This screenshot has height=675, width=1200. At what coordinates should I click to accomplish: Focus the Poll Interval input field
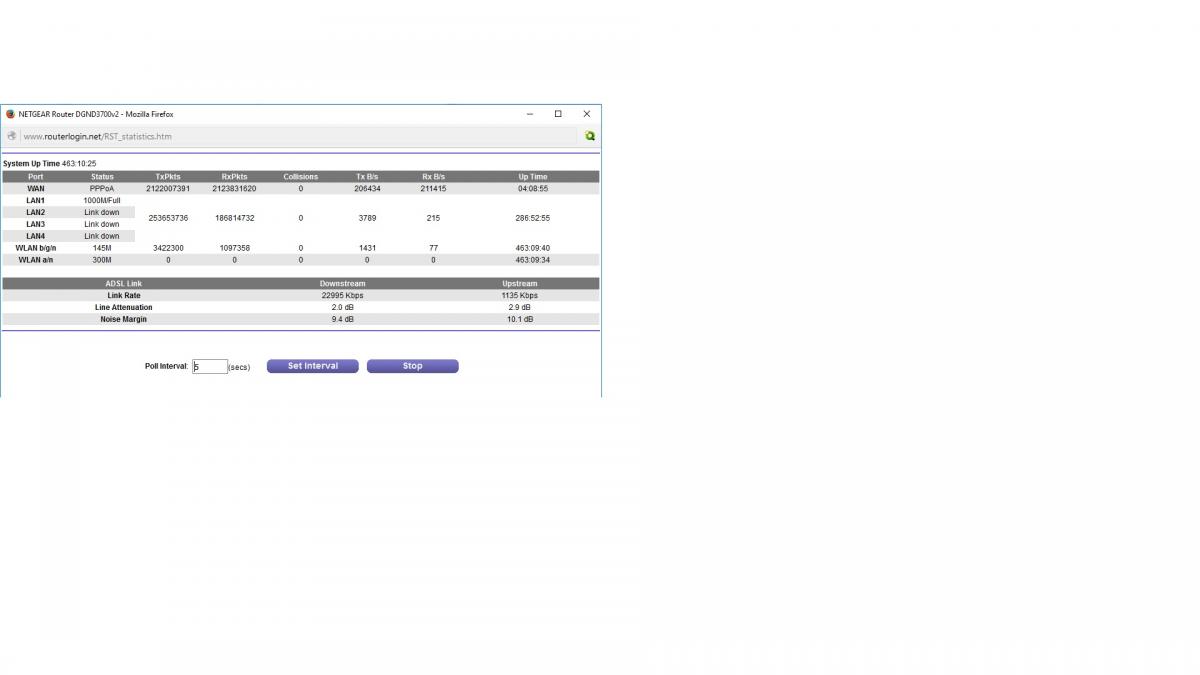[x=210, y=367]
